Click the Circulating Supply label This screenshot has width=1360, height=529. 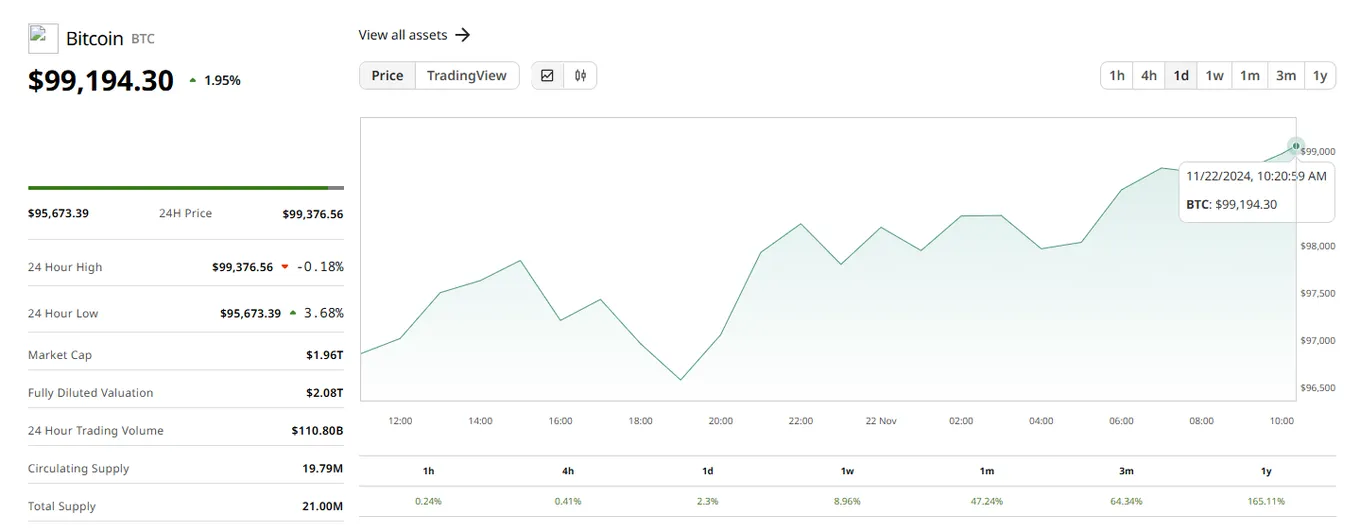point(78,469)
